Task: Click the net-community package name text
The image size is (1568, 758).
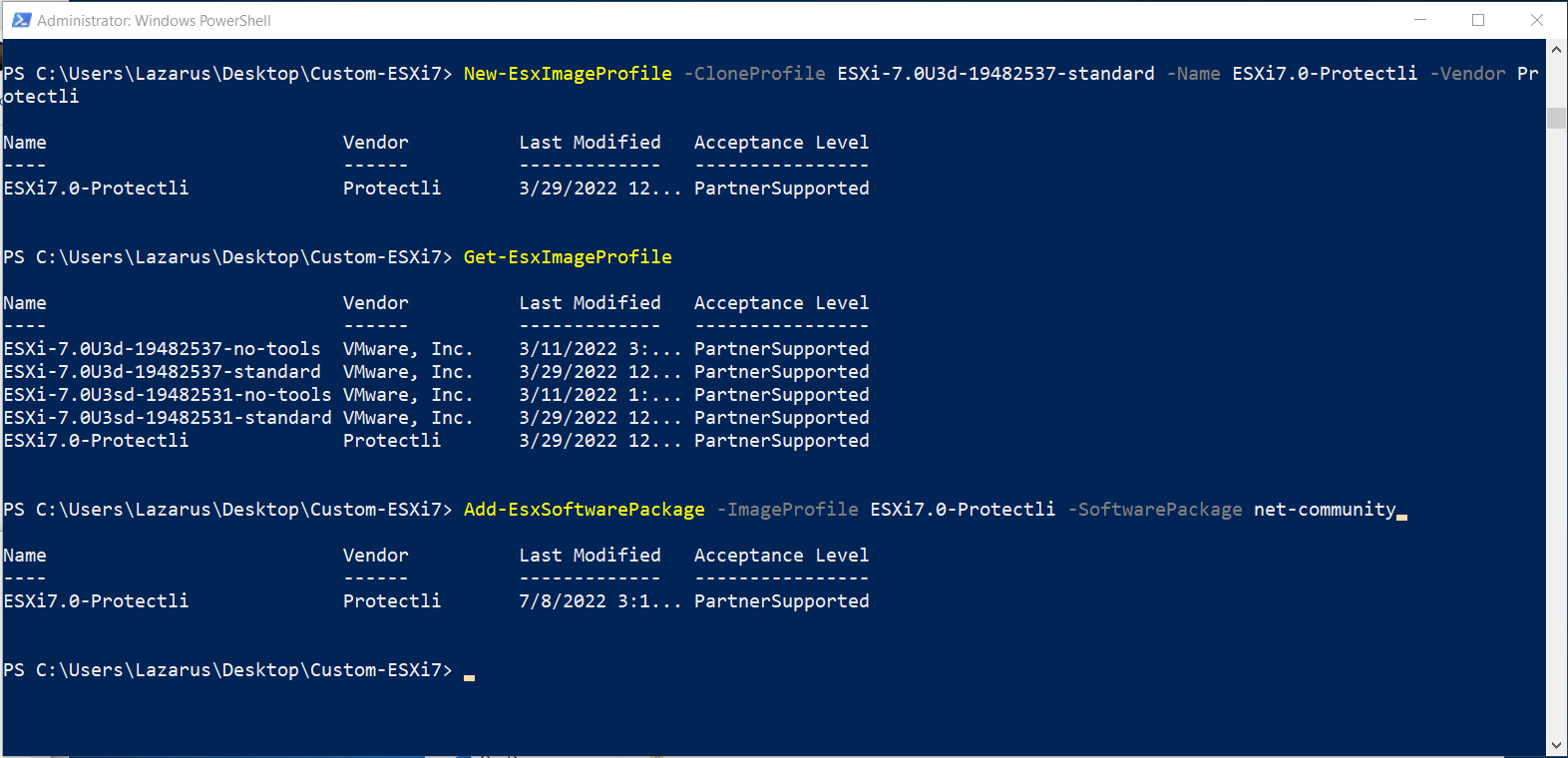Action: tap(1325, 509)
